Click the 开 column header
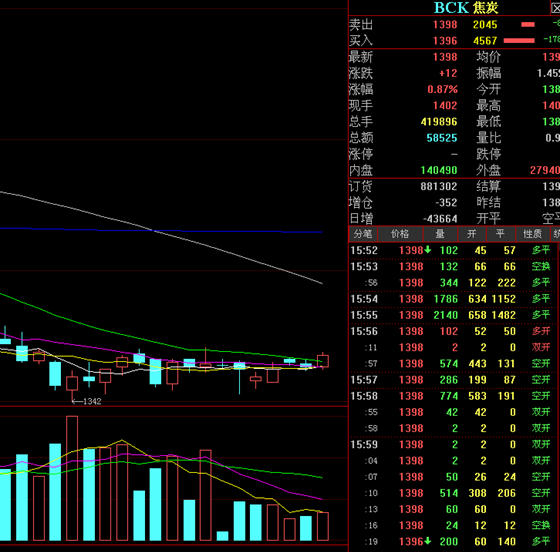 (472, 234)
